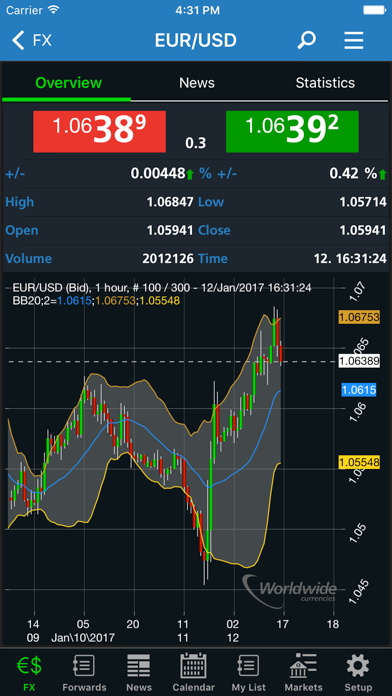Select the percent change 0.42 %

pyautogui.click(x=353, y=174)
